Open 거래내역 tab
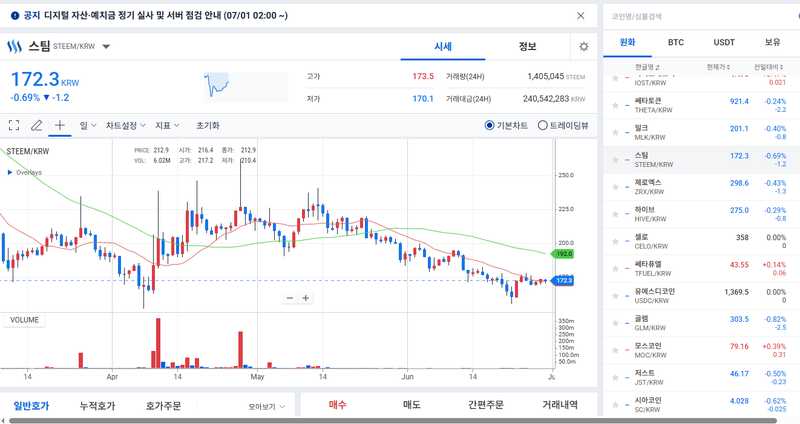Image resolution: width=800 pixels, height=424 pixels. pos(560,405)
